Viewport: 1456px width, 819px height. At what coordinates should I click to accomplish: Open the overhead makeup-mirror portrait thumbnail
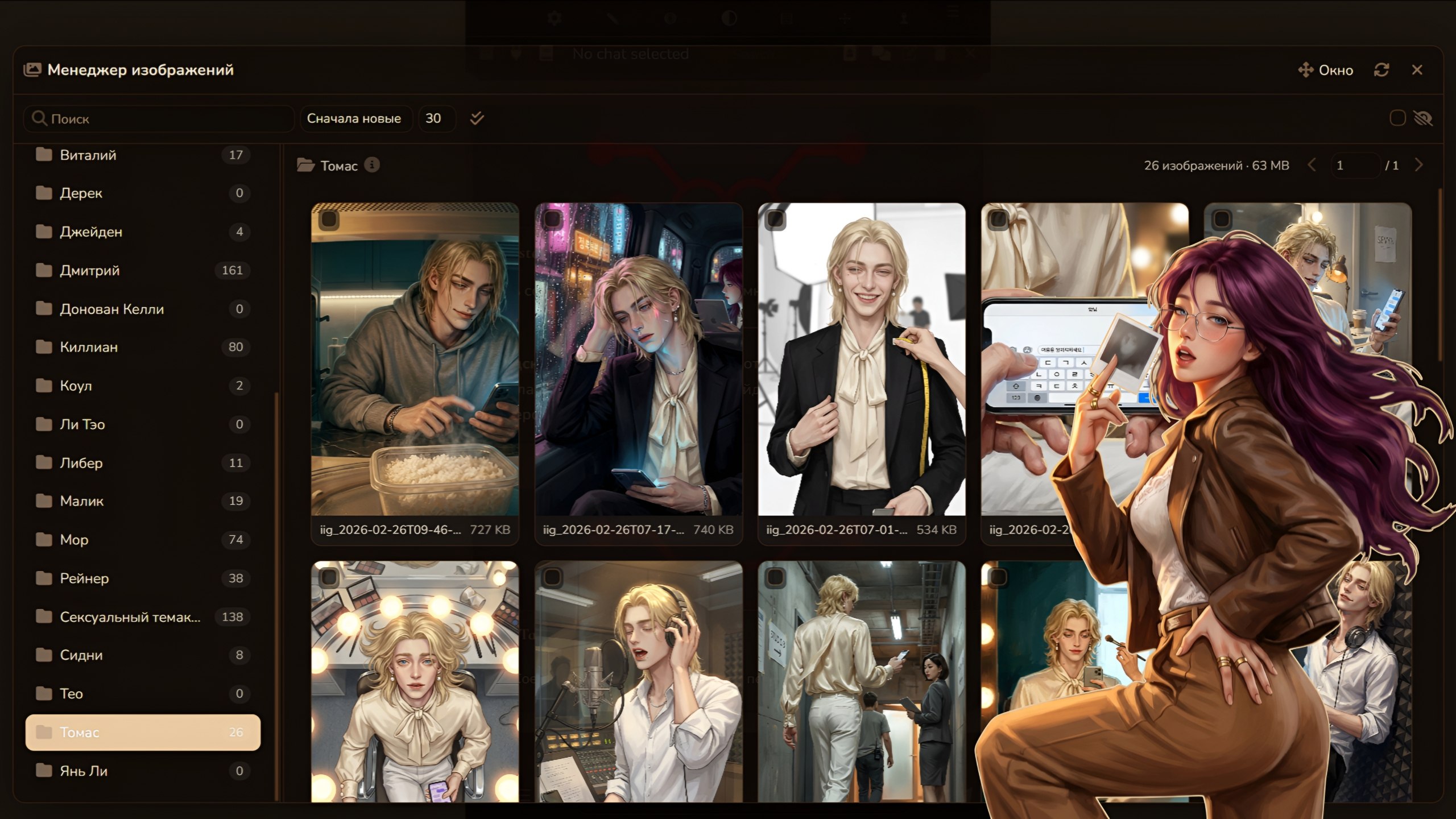pos(415,682)
